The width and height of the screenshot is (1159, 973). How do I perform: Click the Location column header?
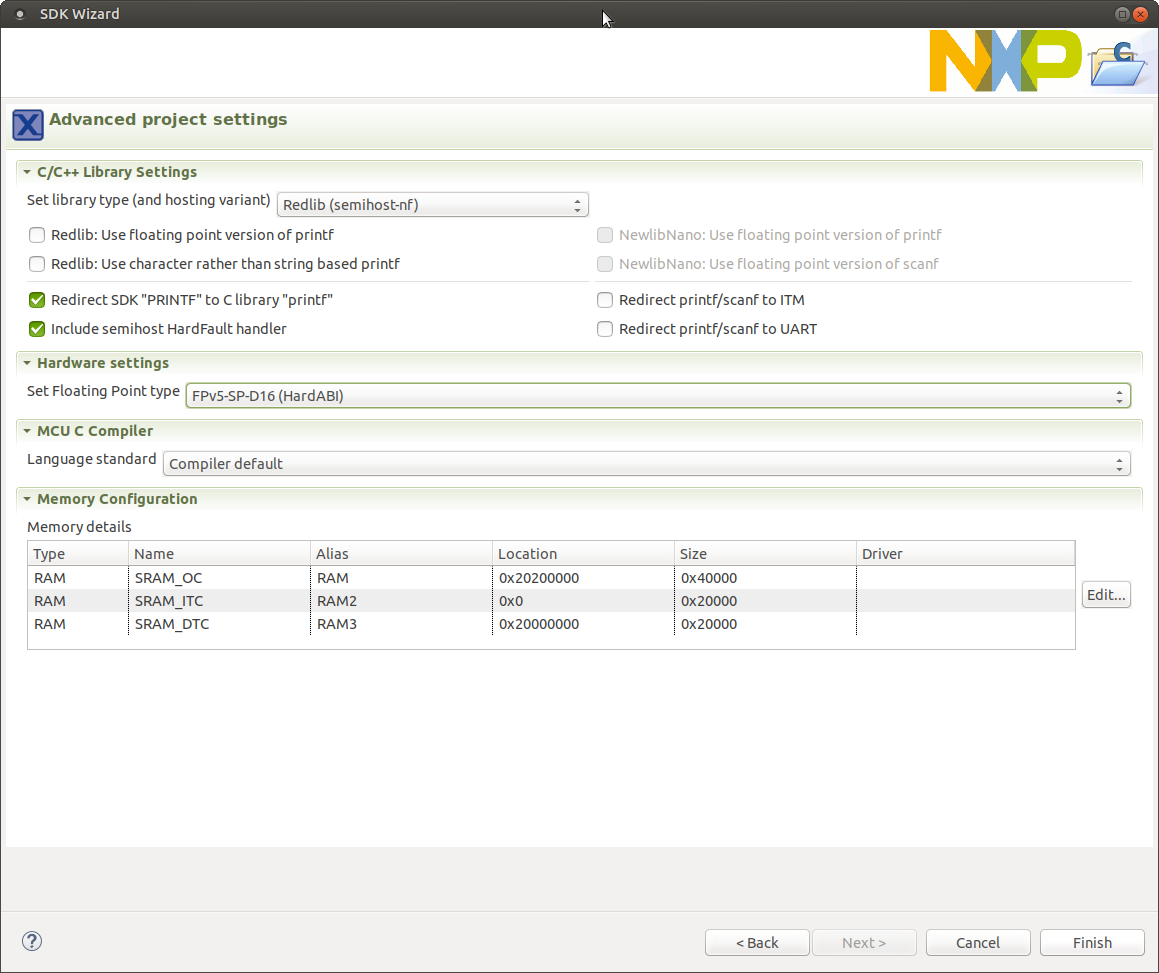coord(583,554)
